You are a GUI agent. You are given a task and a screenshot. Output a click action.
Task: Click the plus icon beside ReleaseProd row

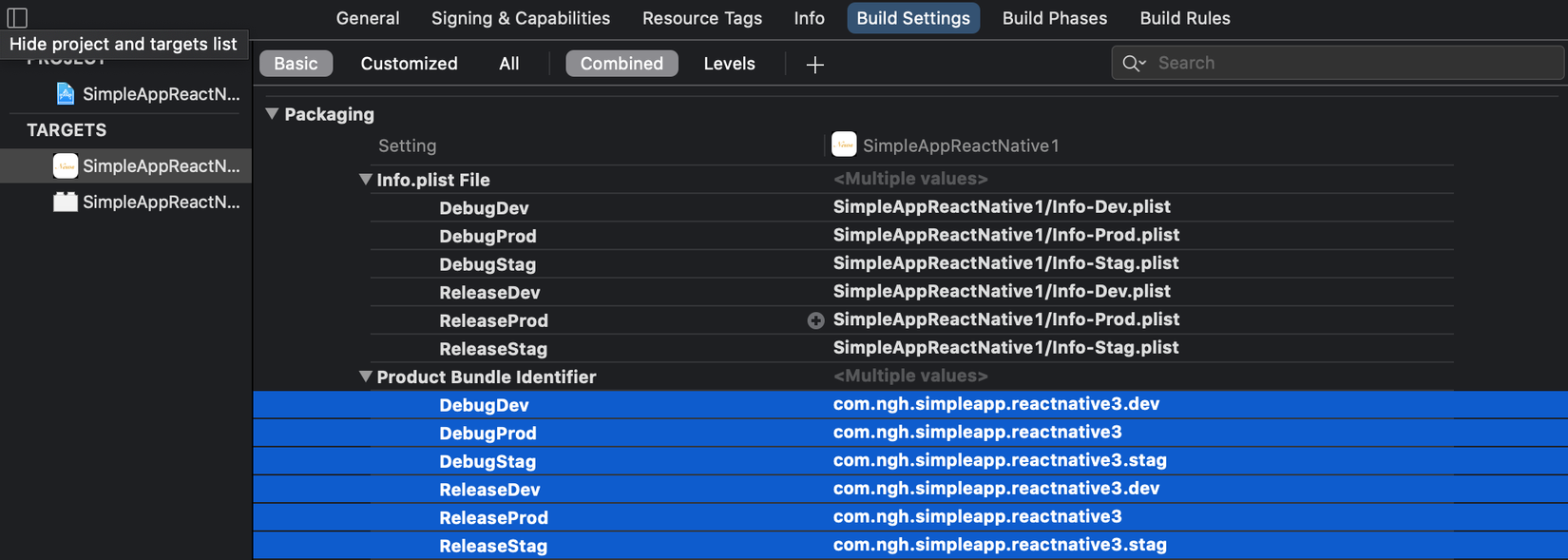(815, 320)
